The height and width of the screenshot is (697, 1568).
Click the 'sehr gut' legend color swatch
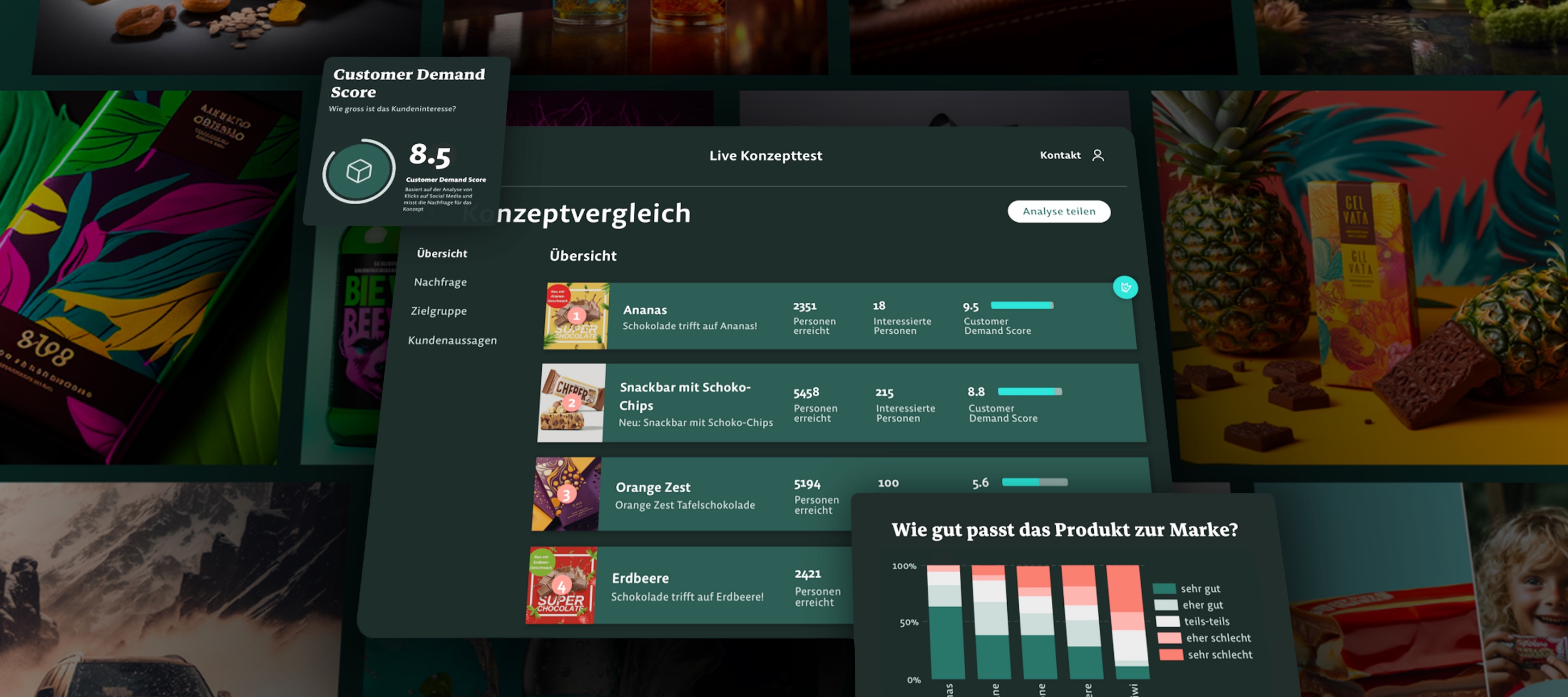tap(1164, 589)
